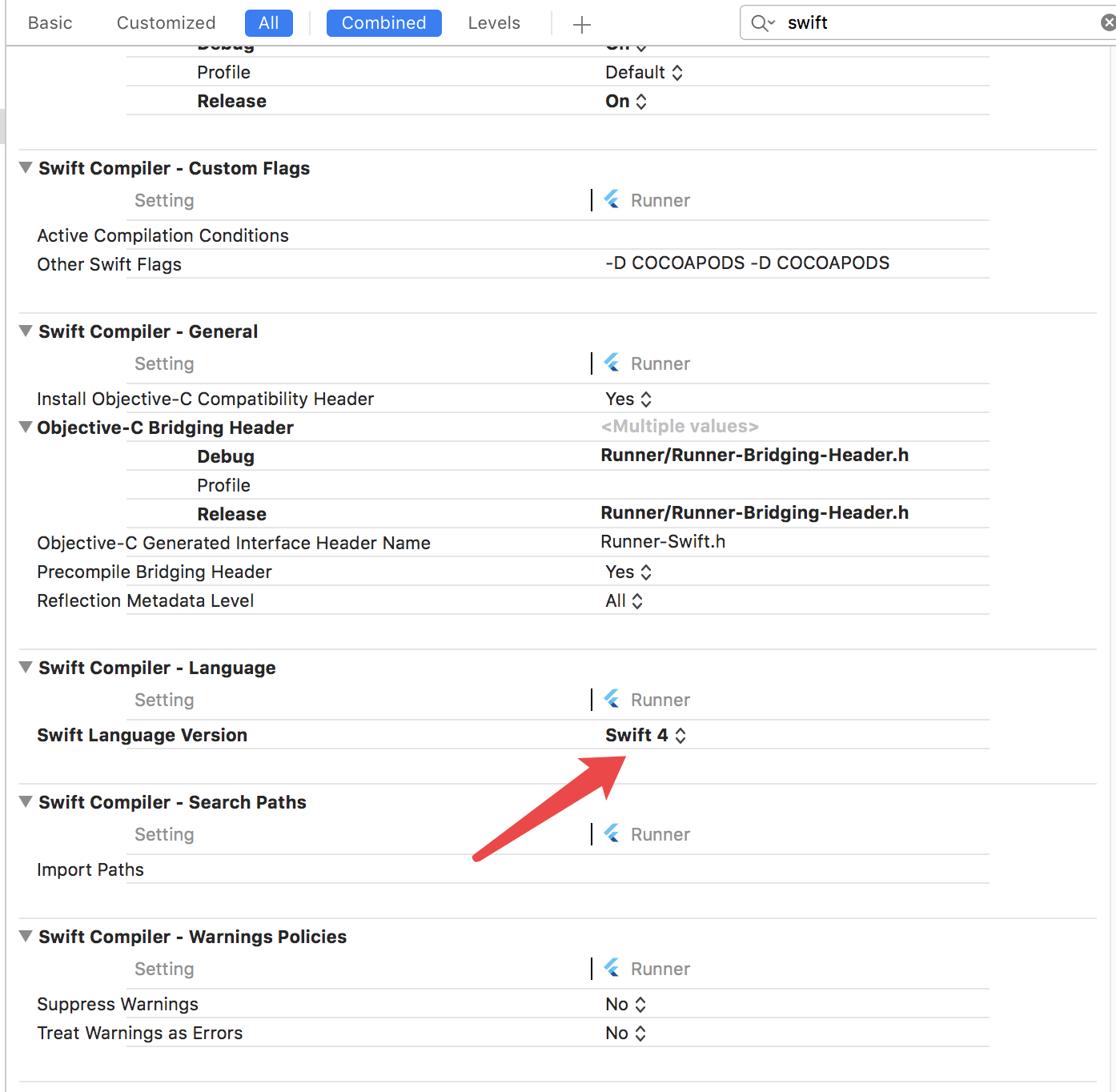This screenshot has width=1116, height=1092.
Task: Collapse Objective-C Bridging Header disclosure triangle
Action: [26, 427]
